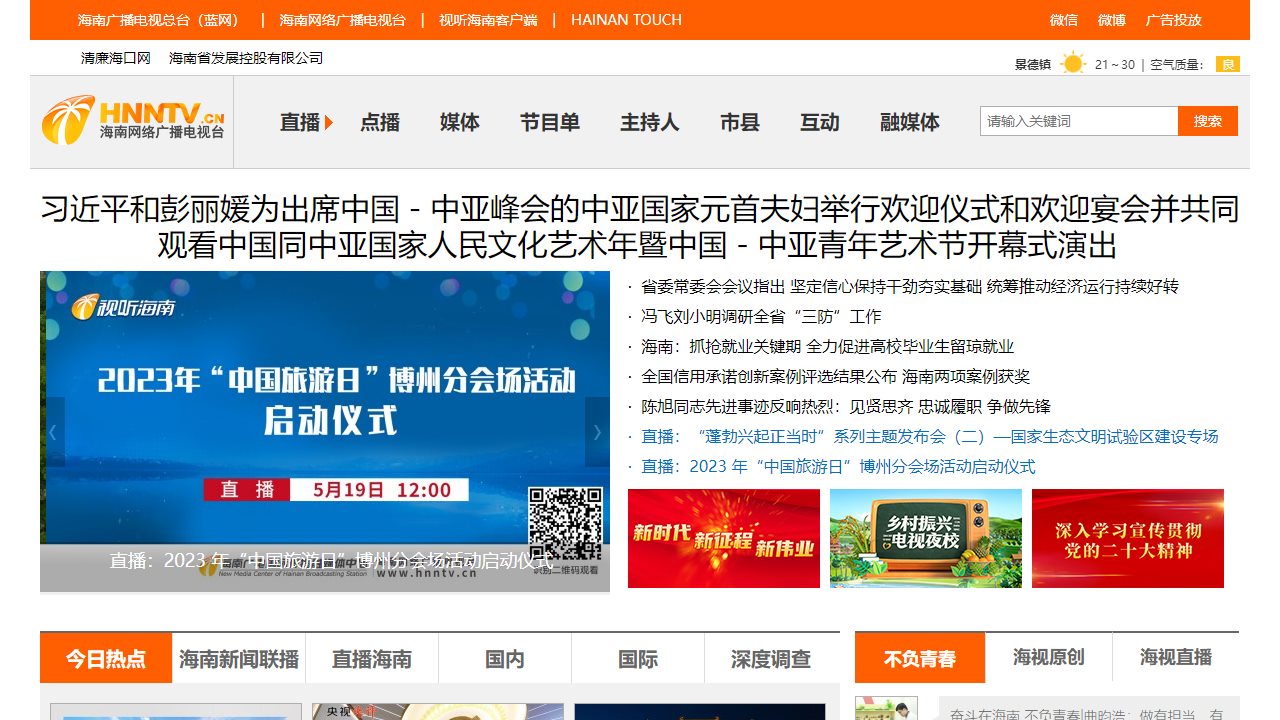Viewport: 1280px width, 720px height.
Task: Show the next carousel slide
Action: 597,432
